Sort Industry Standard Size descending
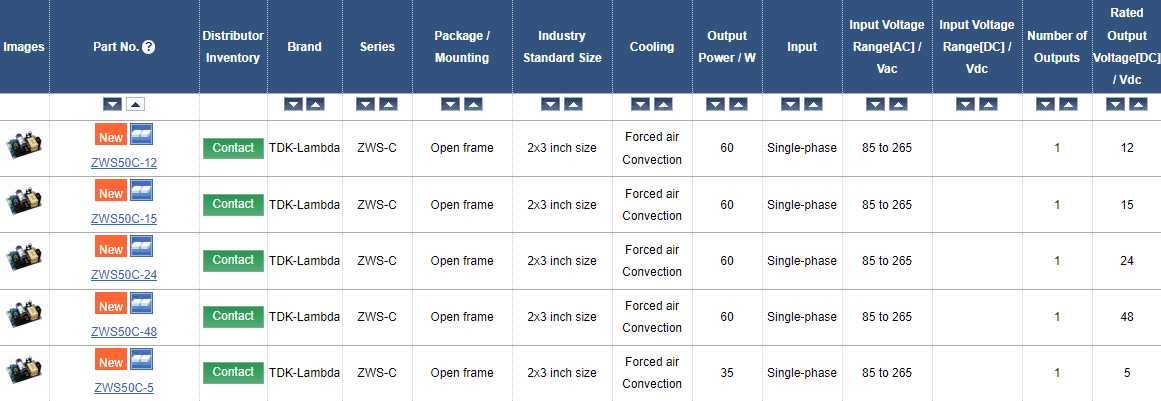 point(550,104)
